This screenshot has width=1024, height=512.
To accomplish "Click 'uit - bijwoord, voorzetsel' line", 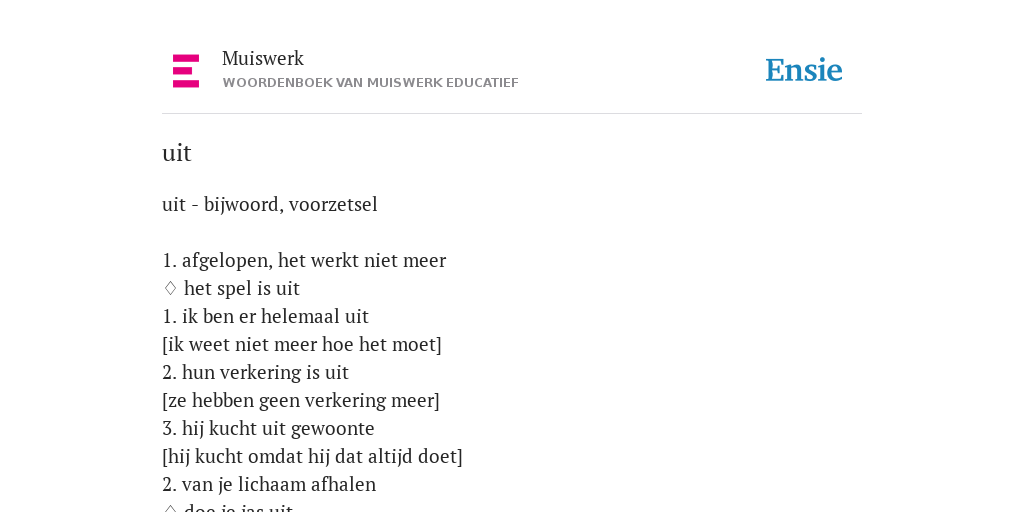I will (x=270, y=204).
